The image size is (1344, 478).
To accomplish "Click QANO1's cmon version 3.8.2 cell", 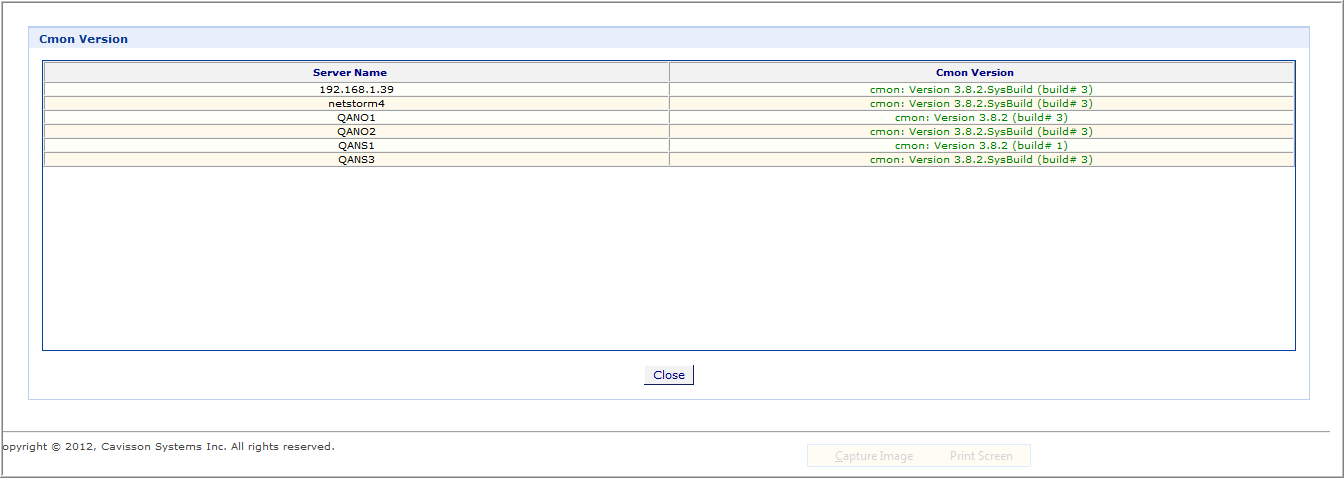I will click(x=981, y=117).
